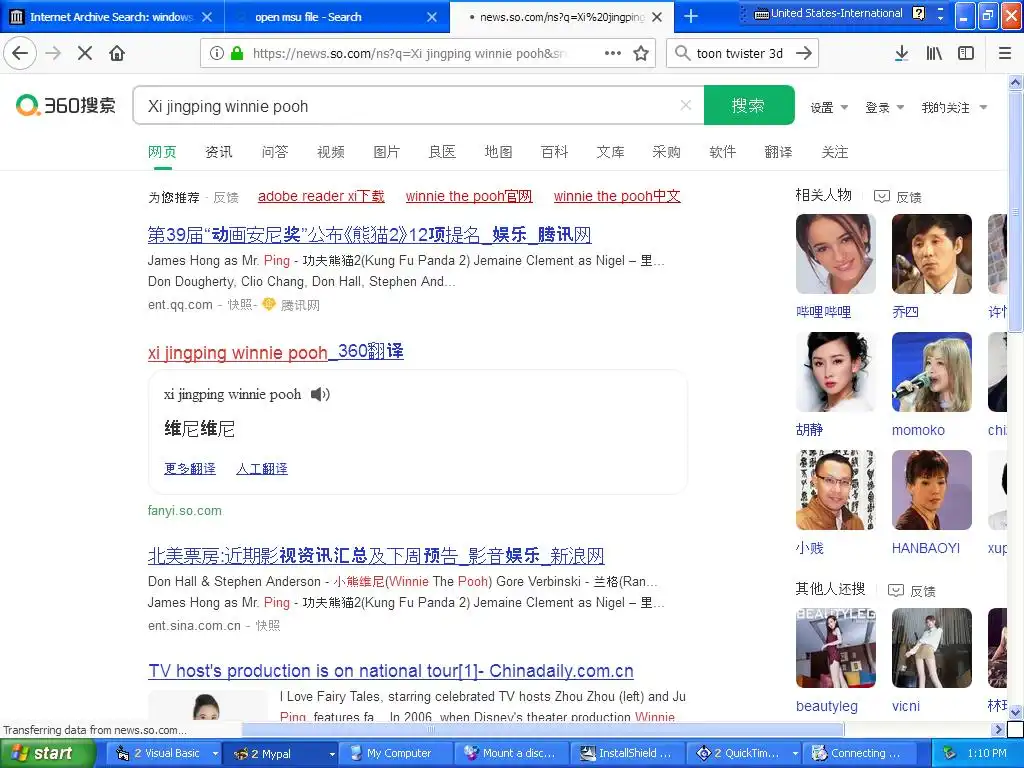Open language bar options arrow
The height and width of the screenshot is (768, 1024).
[x=940, y=17]
